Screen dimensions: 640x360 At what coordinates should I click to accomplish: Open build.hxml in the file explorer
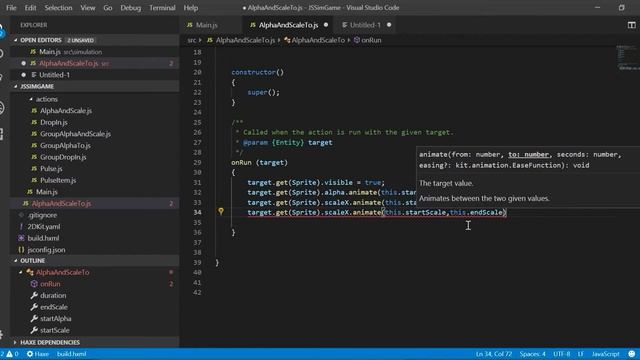pyautogui.click(x=43, y=238)
